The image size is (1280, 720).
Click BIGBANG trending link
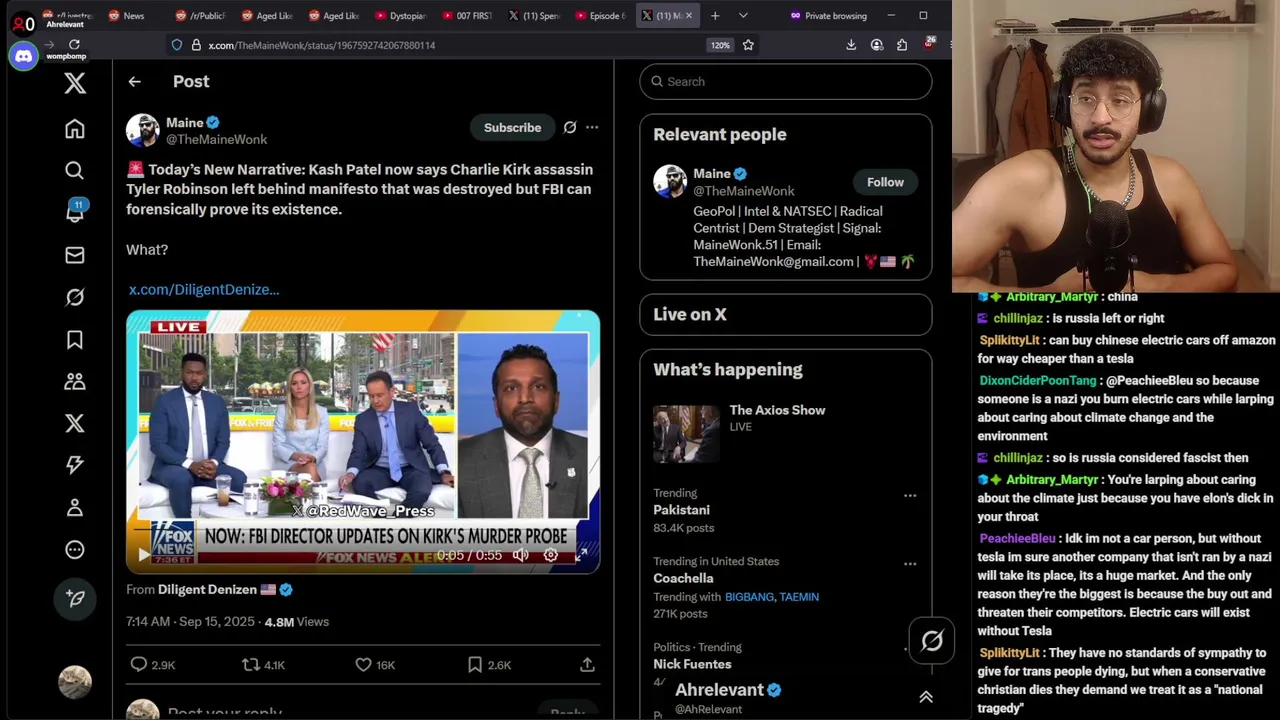(x=749, y=597)
